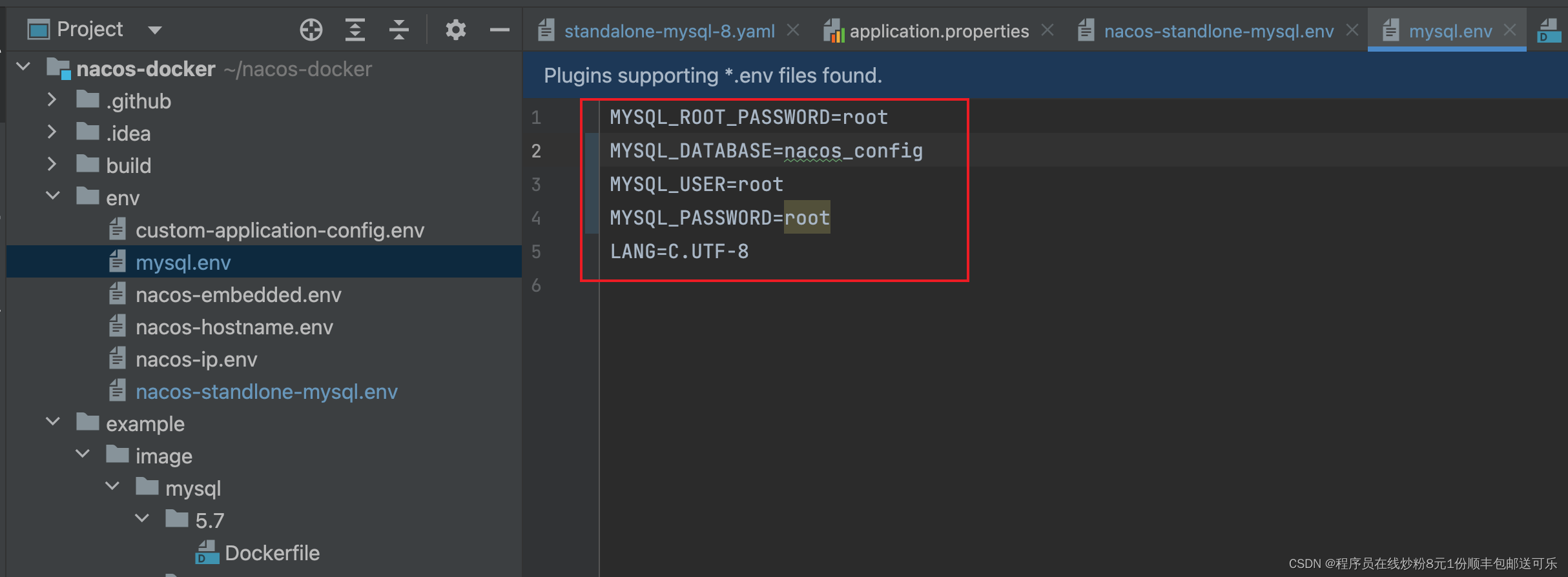Switch to application.properties tab

click(939, 31)
